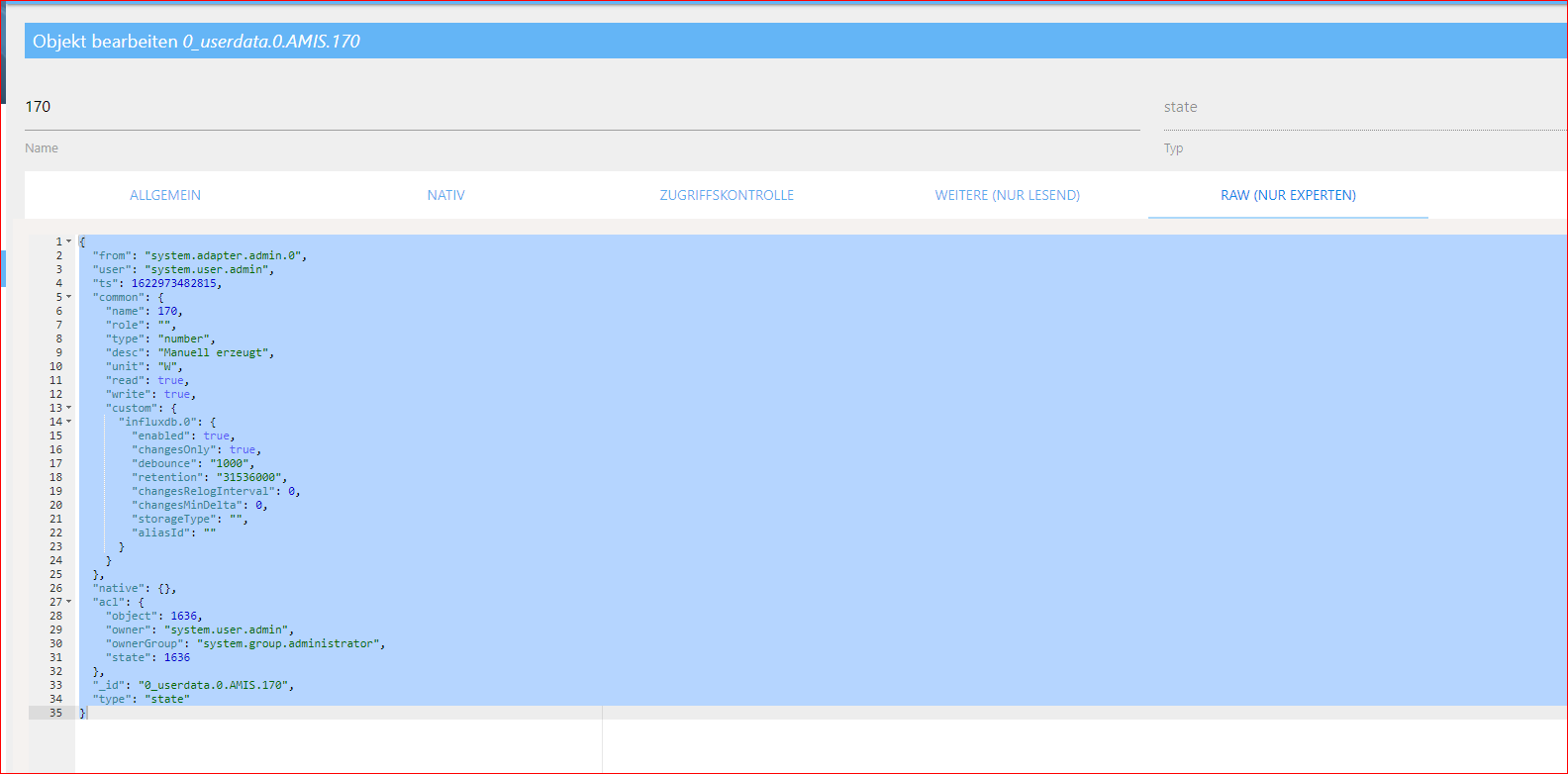Viewport: 1568px width, 774px height.
Task: Click the Typ field showing state
Action: [x=1365, y=107]
